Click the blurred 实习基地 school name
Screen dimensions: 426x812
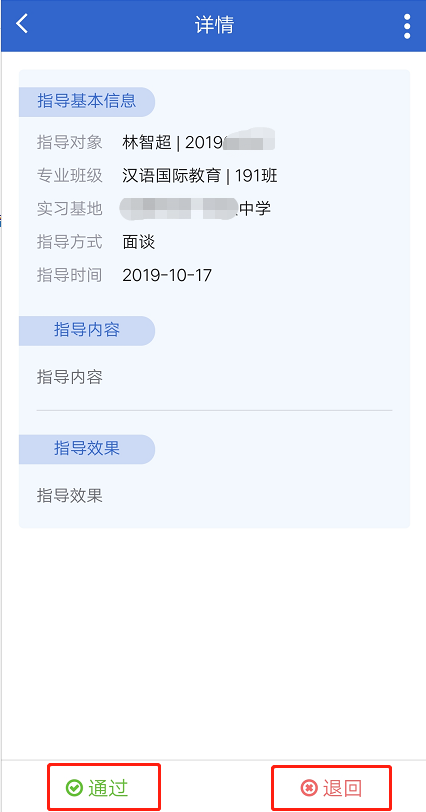click(x=195, y=208)
